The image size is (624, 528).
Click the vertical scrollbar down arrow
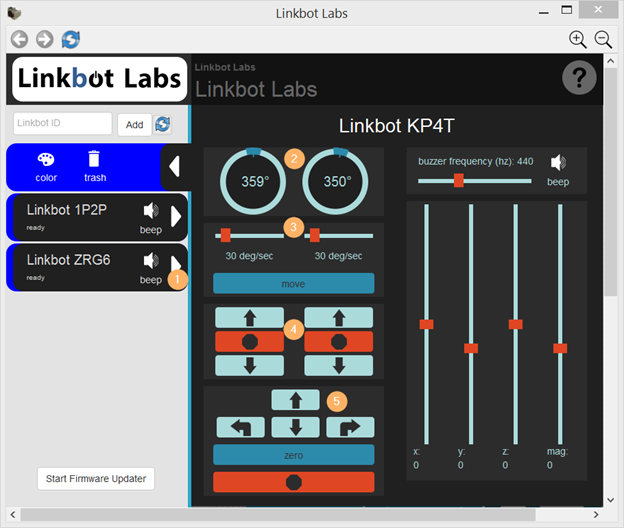pos(610,500)
